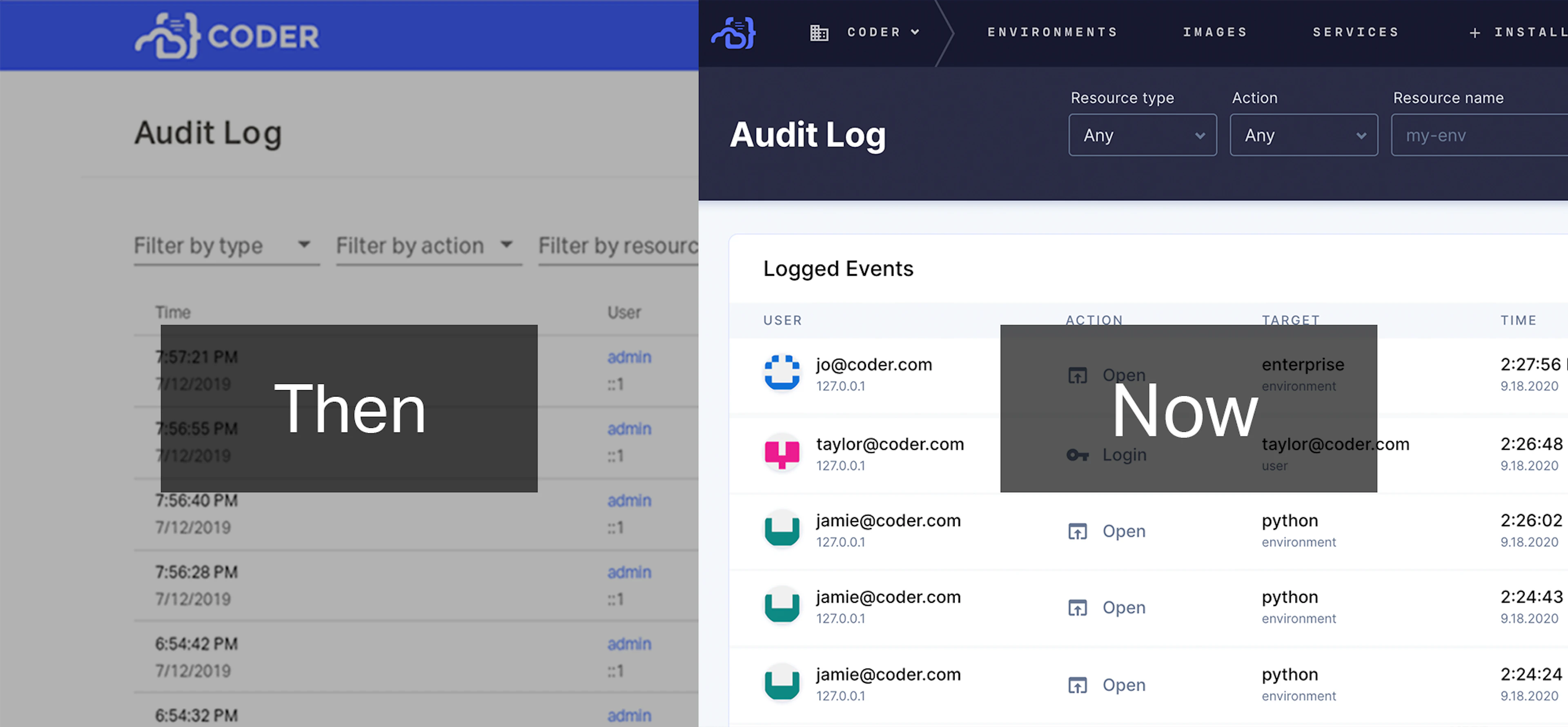1568x727 pixels.
Task: Click the 7:56:40 PM timestamp in old log
Action: [x=196, y=500]
